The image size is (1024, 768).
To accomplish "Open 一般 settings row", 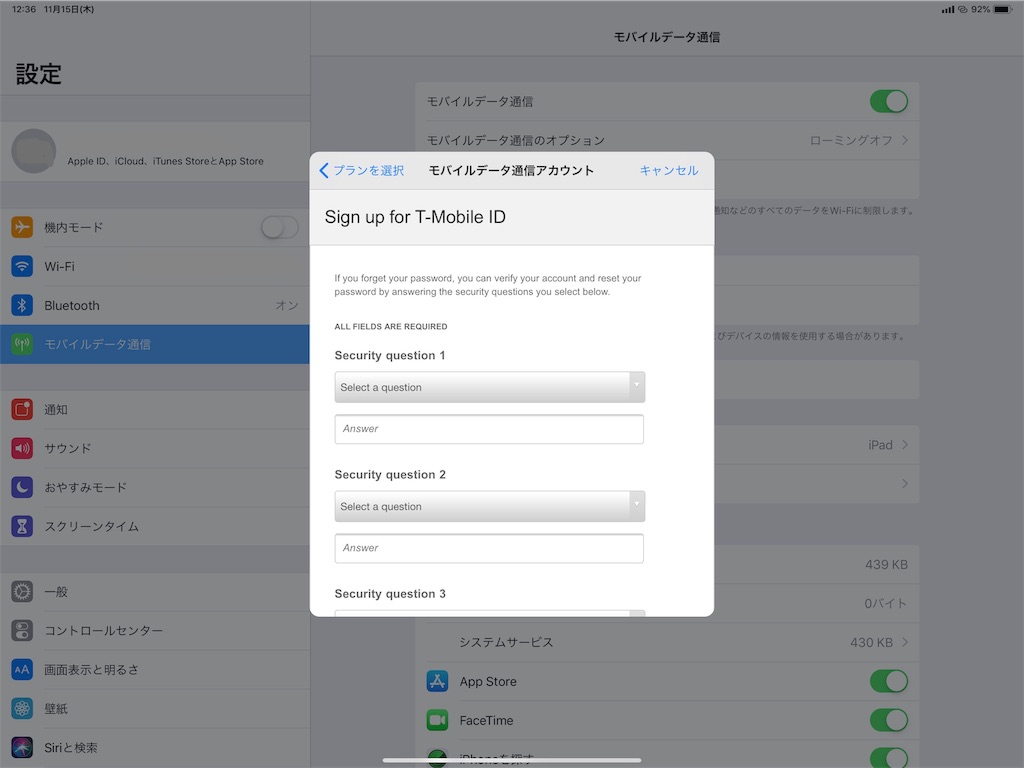I will pyautogui.click(x=155, y=592).
